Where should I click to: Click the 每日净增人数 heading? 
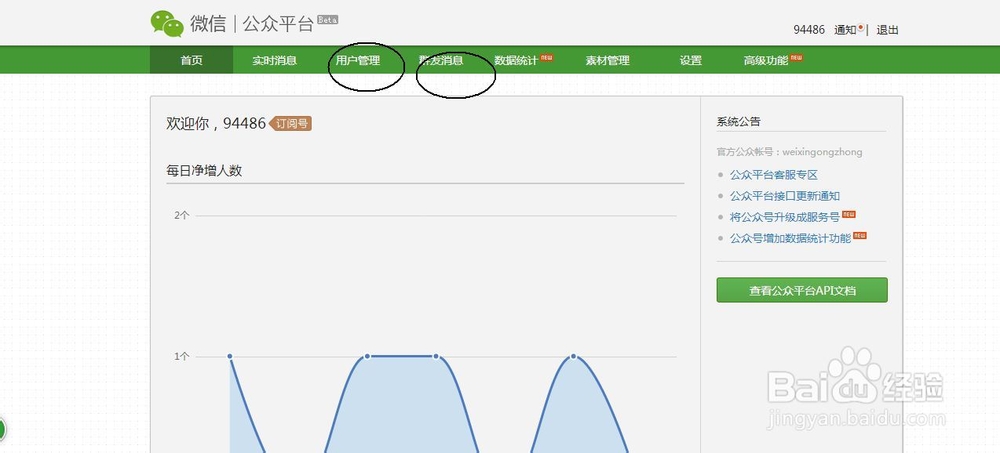point(204,170)
